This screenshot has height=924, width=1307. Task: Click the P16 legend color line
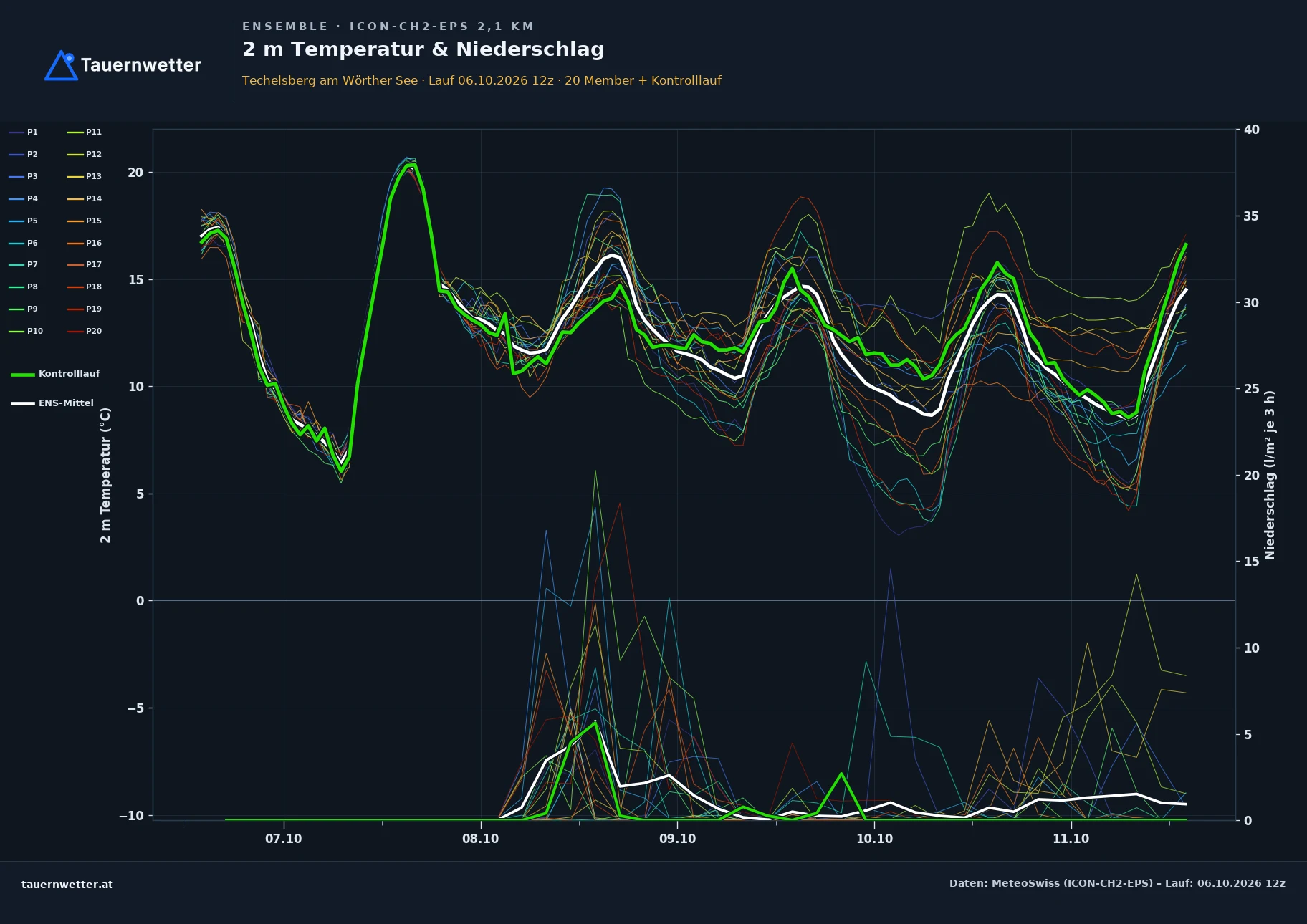pos(75,244)
